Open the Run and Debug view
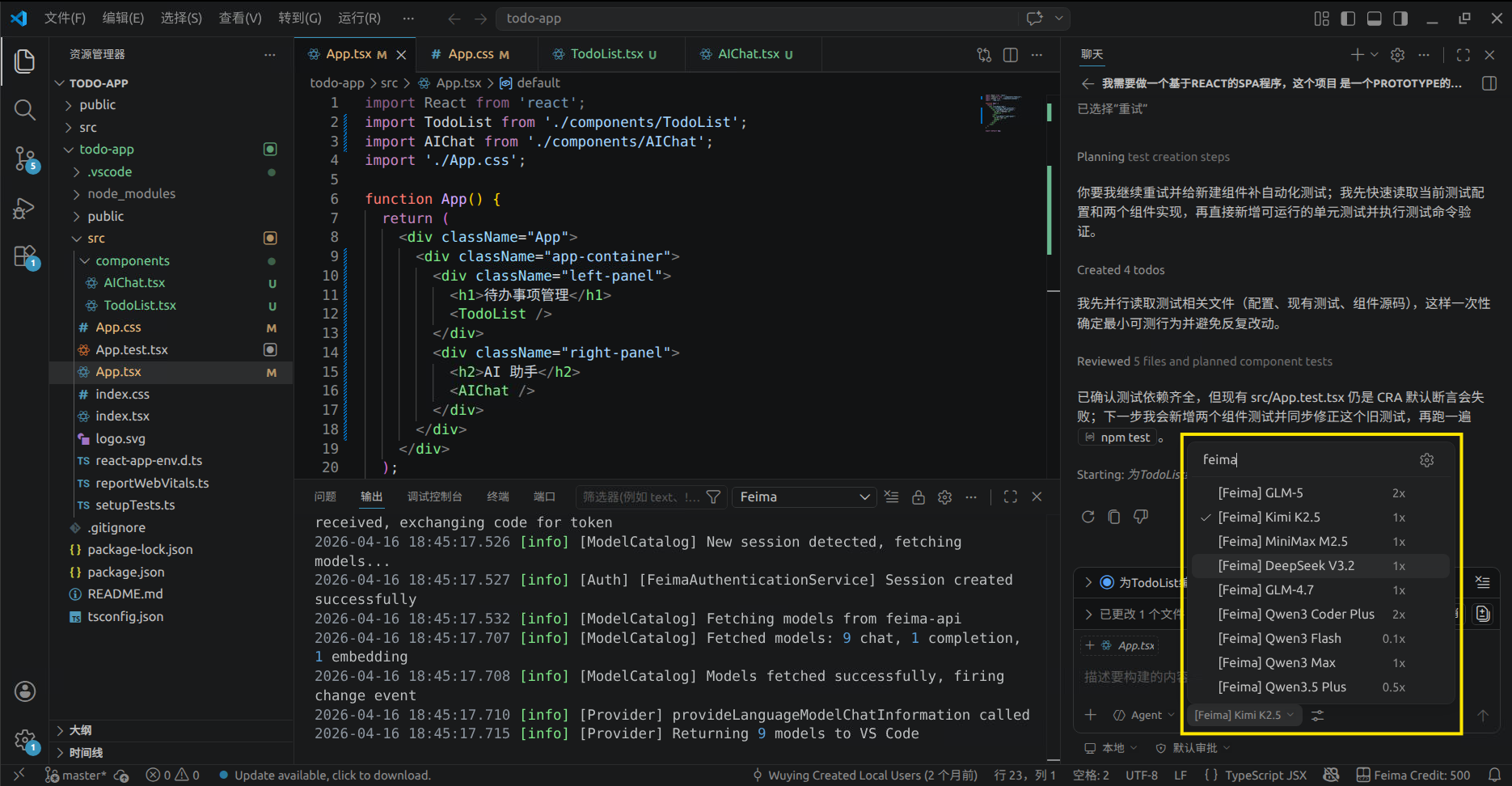The image size is (1512, 786). 25,209
